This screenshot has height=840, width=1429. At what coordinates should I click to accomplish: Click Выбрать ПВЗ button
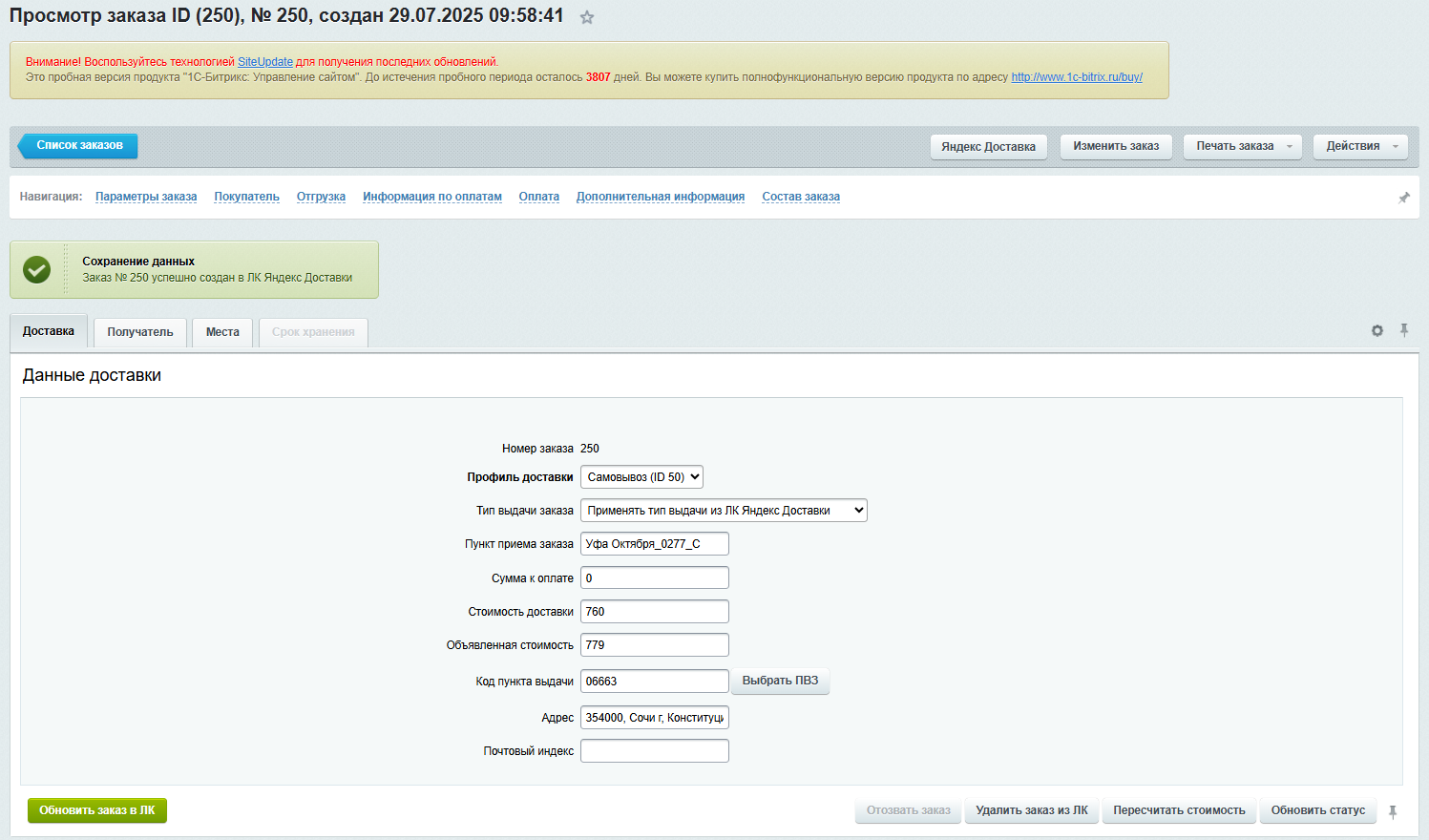tap(780, 681)
